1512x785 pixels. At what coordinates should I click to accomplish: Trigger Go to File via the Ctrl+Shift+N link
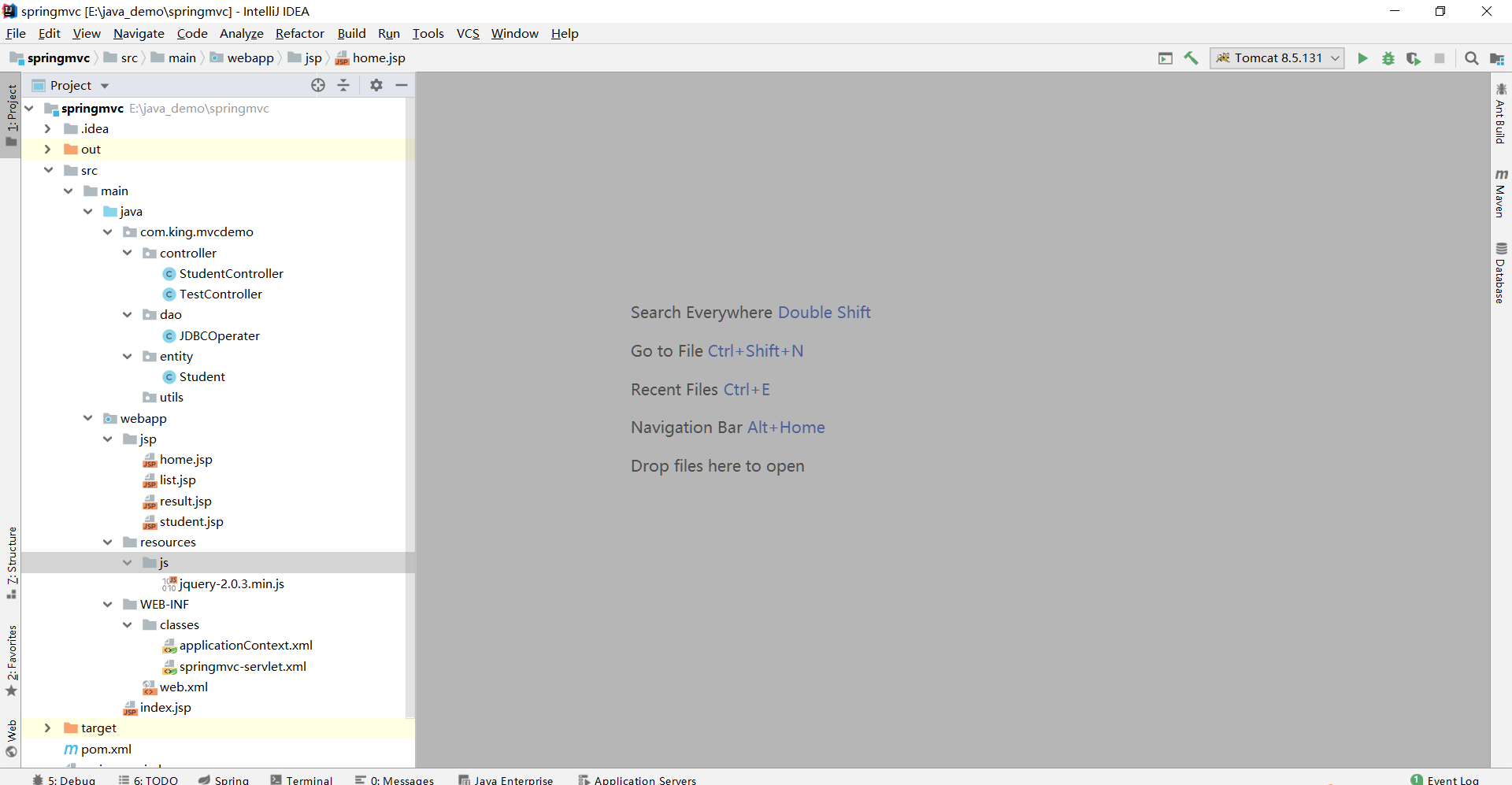pos(756,351)
